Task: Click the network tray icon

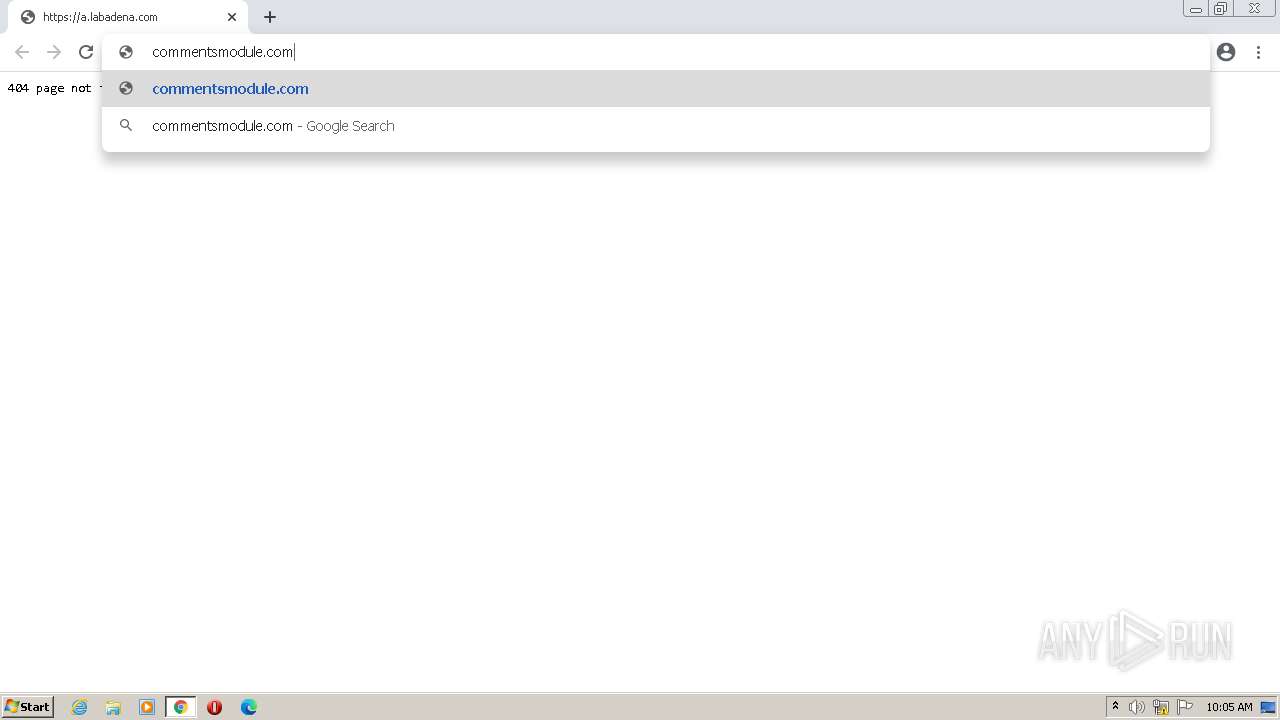Action: click(1161, 707)
